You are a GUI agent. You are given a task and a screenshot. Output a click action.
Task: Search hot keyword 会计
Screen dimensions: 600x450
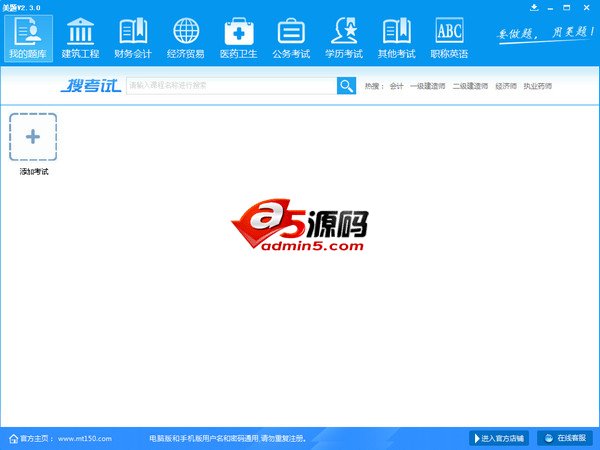click(x=396, y=86)
